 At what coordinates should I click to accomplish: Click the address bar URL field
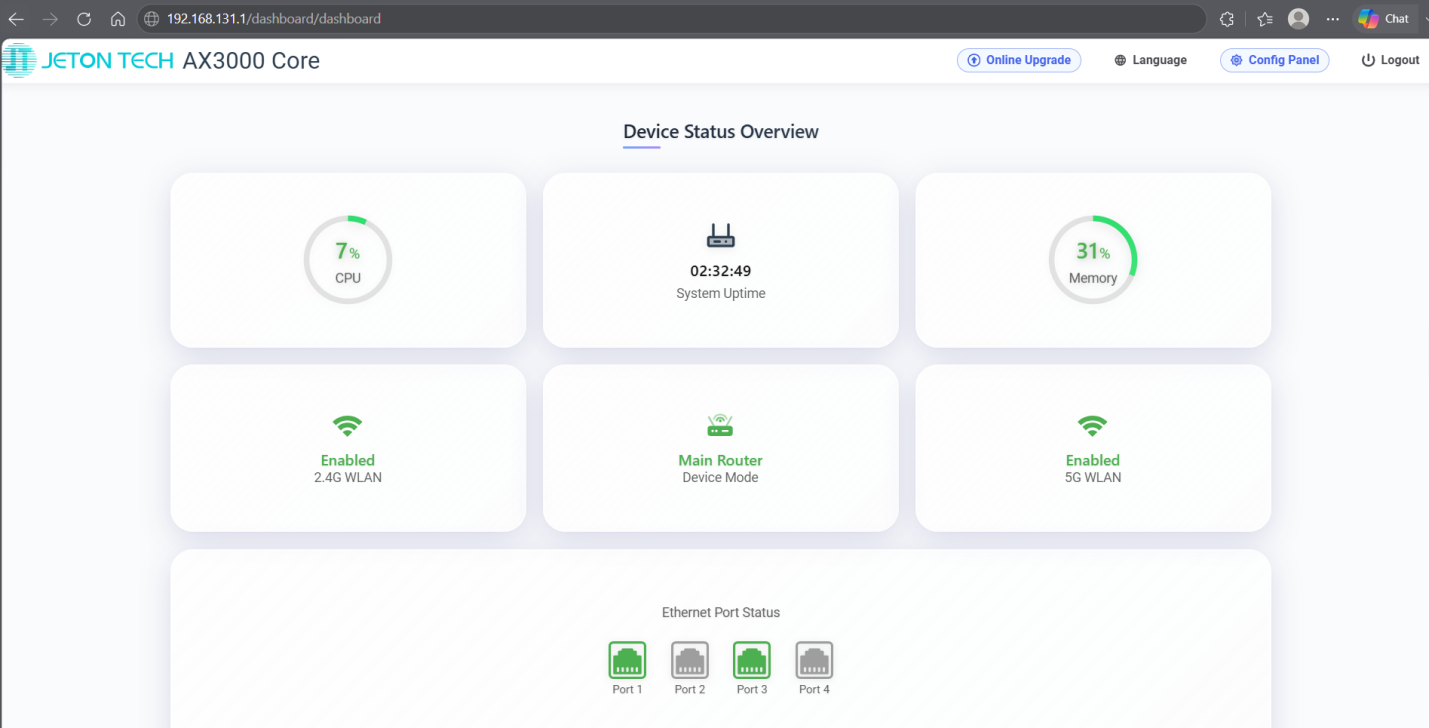[x=672, y=19]
